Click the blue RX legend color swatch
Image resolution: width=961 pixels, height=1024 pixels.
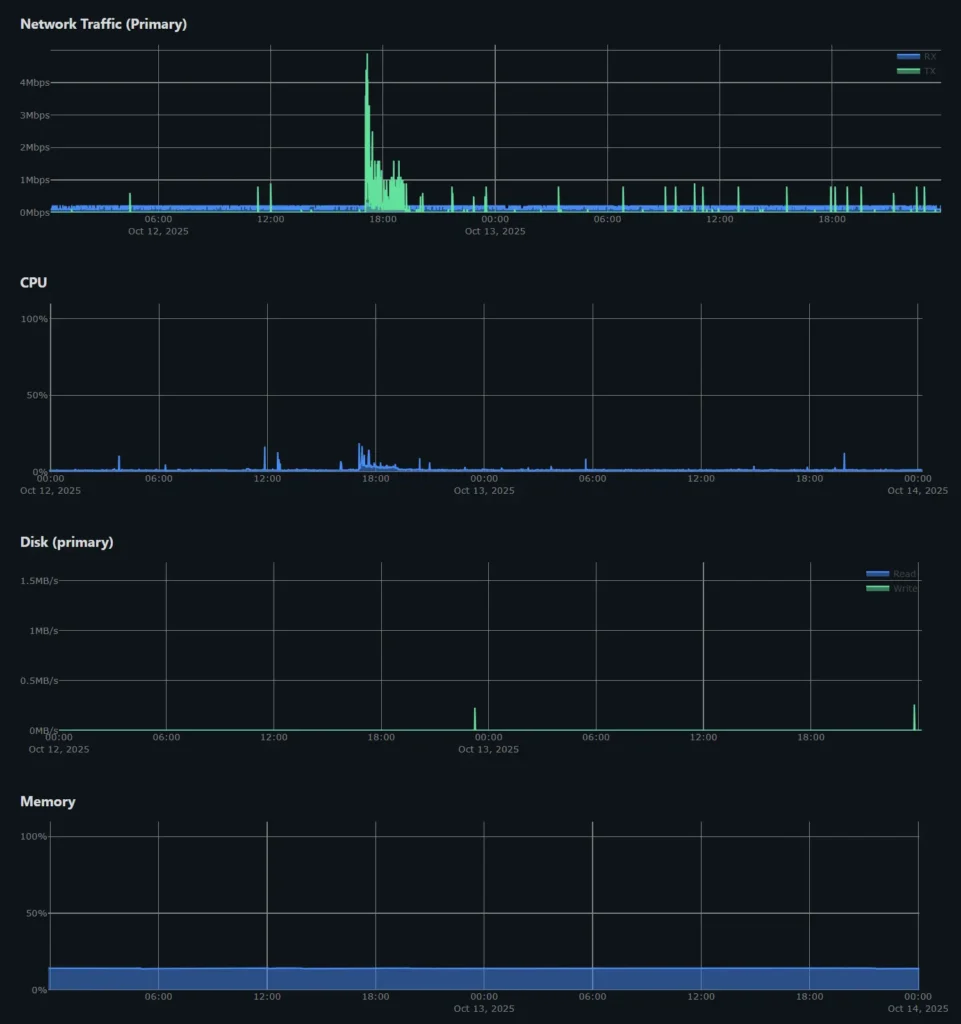[x=908, y=57]
